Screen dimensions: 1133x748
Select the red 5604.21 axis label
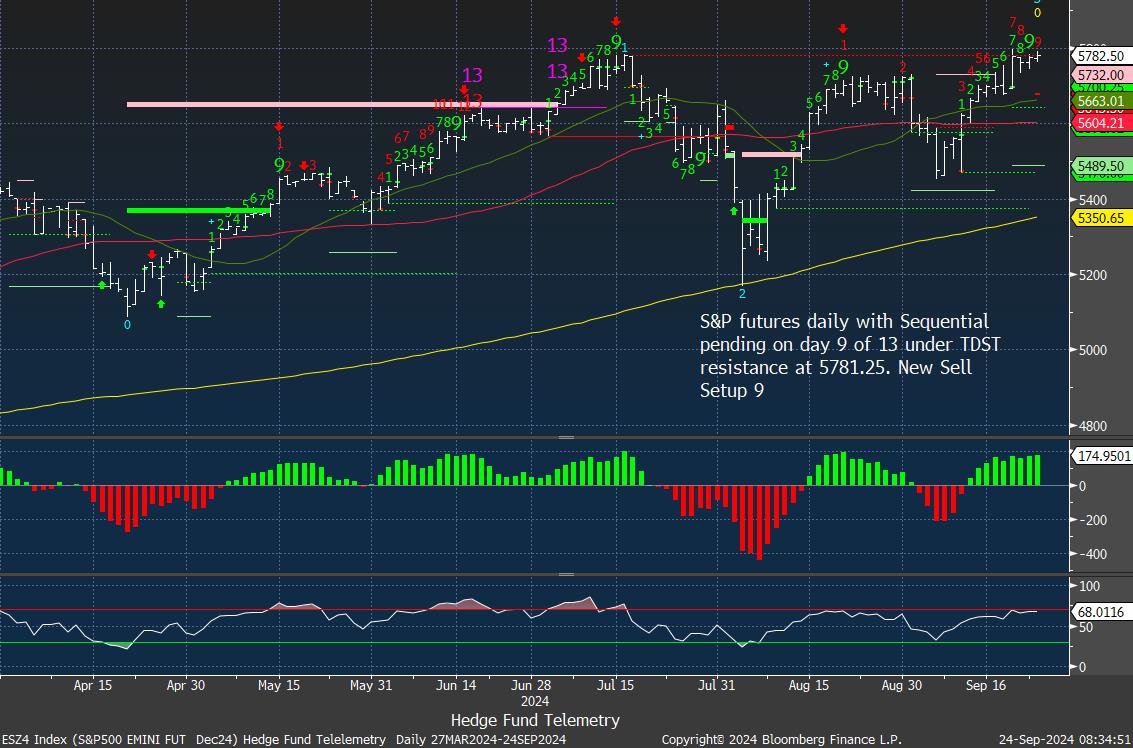point(1100,124)
